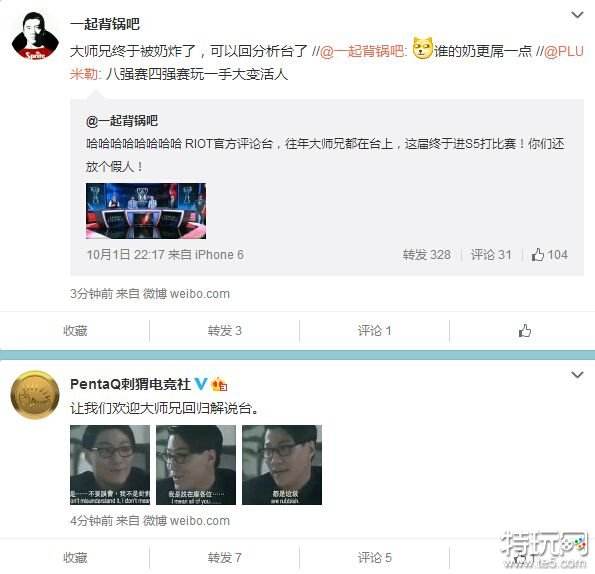
Task: Click 转发 3 repost button
Action: (225, 331)
